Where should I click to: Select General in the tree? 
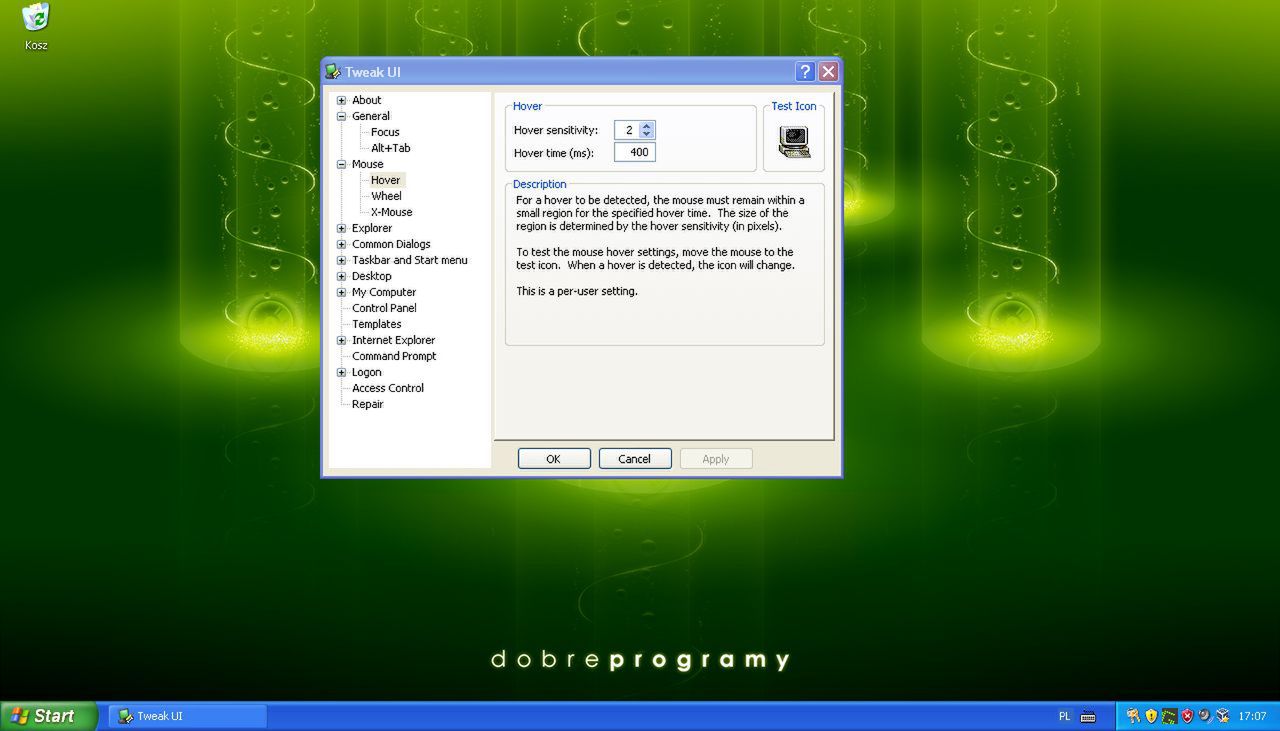371,116
